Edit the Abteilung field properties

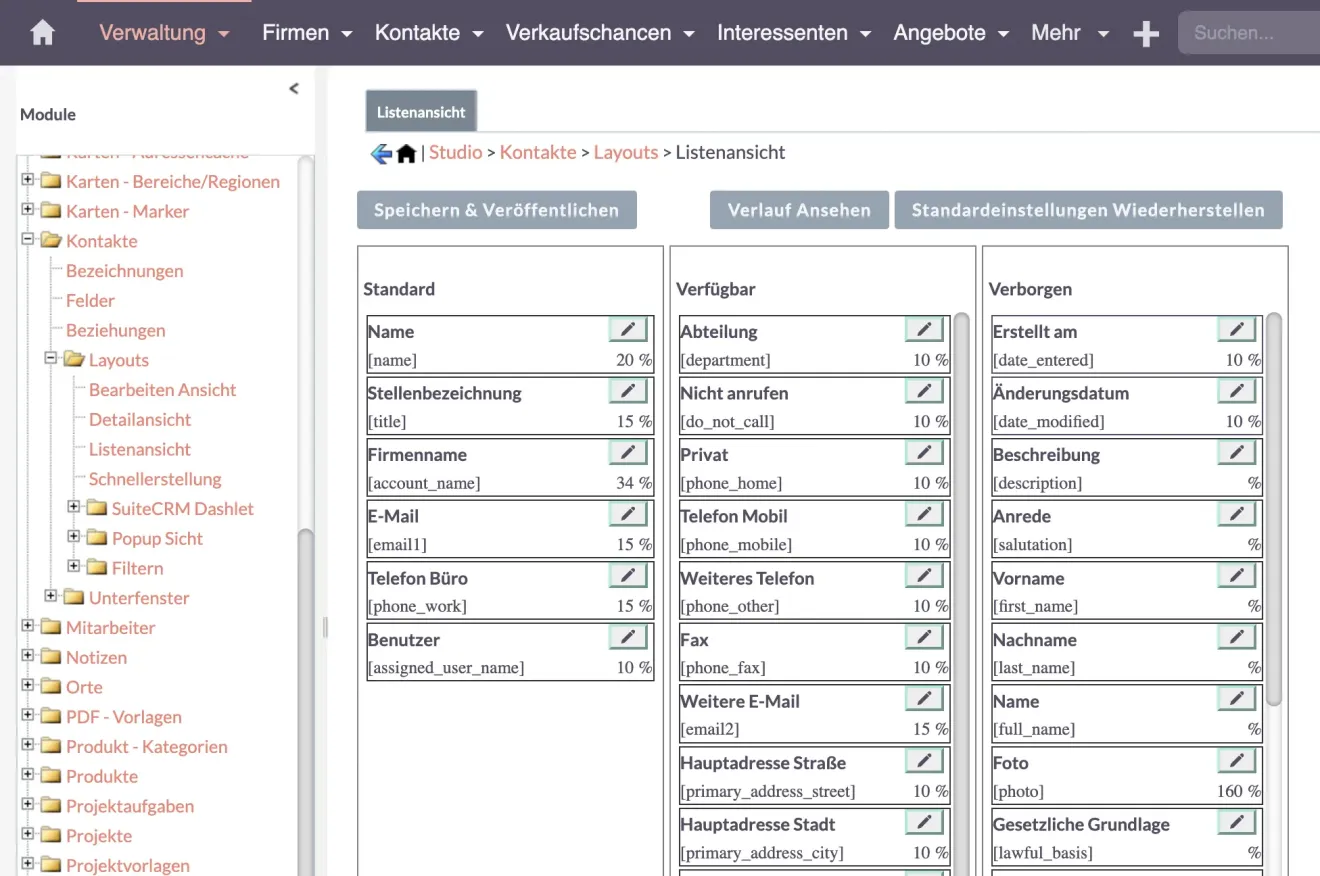click(x=924, y=329)
